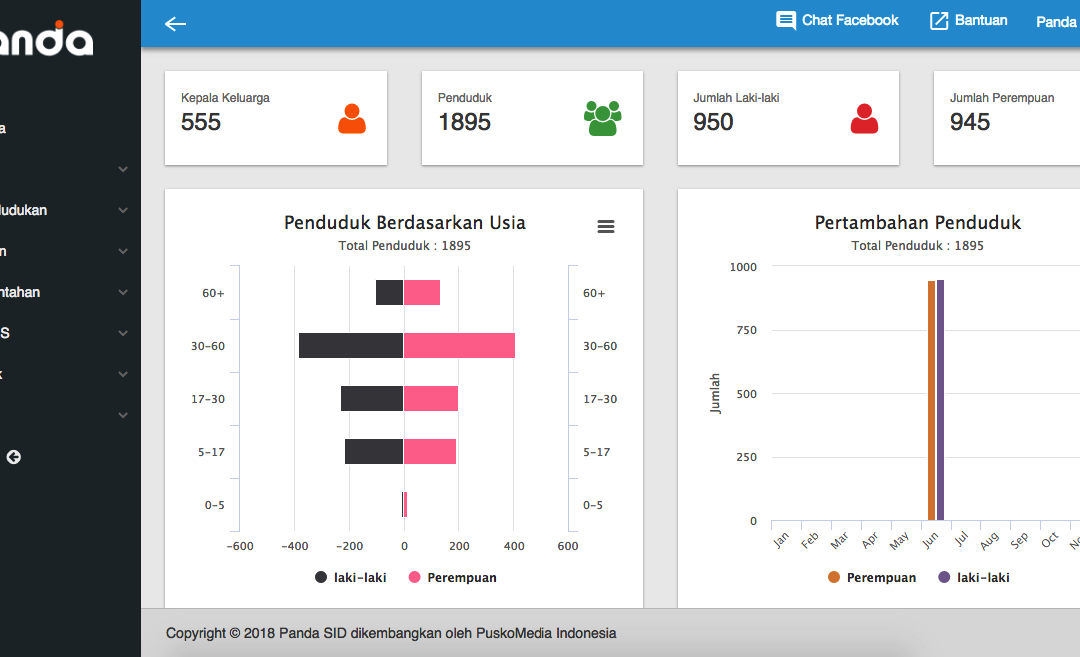Select the Jumlah Perempuan 945 value
Image resolution: width=1080 pixels, height=657 pixels.
pyautogui.click(x=970, y=122)
